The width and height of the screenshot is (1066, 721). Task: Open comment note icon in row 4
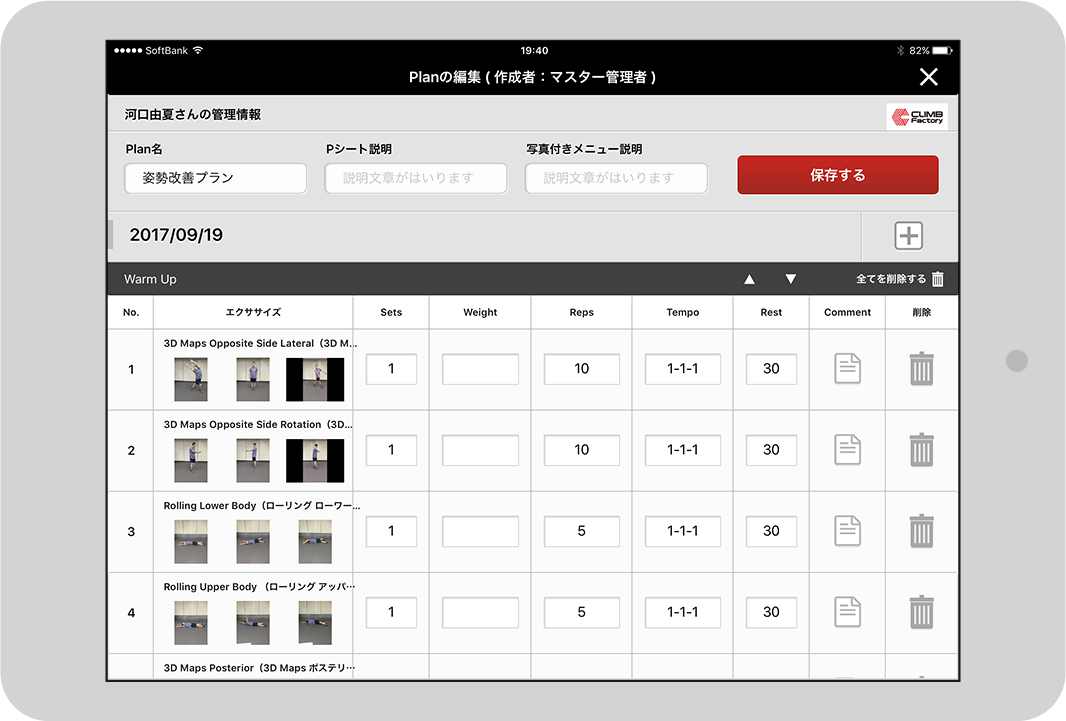(847, 612)
